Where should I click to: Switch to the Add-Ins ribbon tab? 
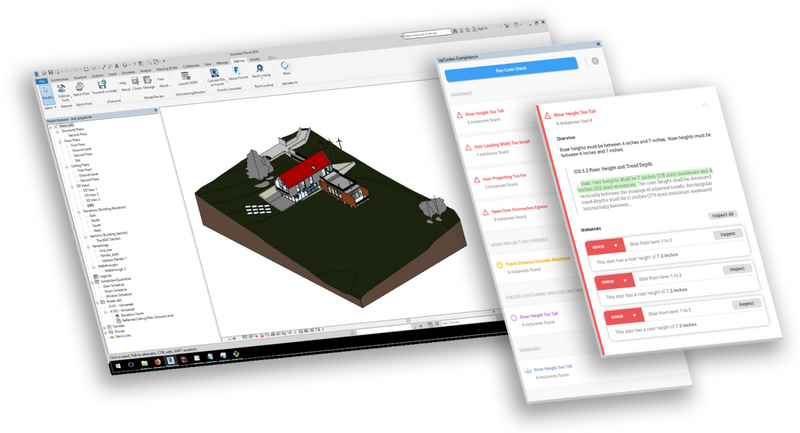240,59
